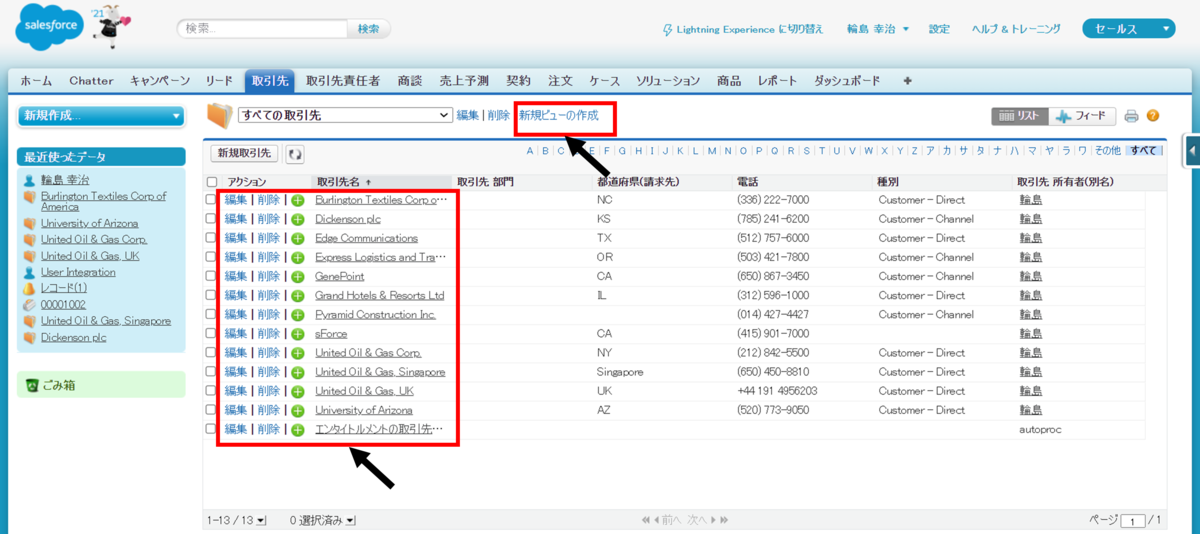Click the List view リスト button
Image resolution: width=1200 pixels, height=534 pixels.
click(x=1020, y=116)
